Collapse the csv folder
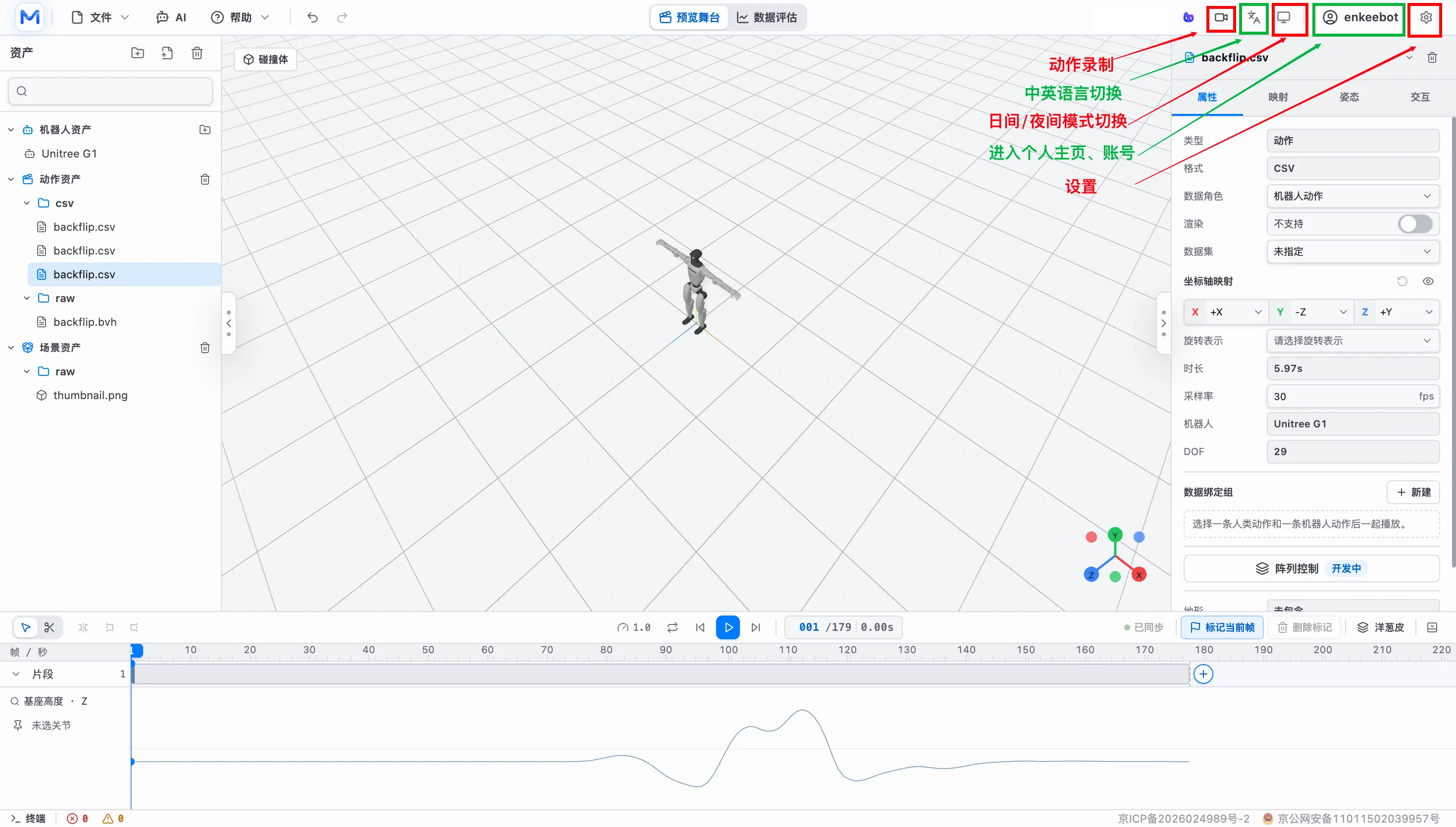 27,203
